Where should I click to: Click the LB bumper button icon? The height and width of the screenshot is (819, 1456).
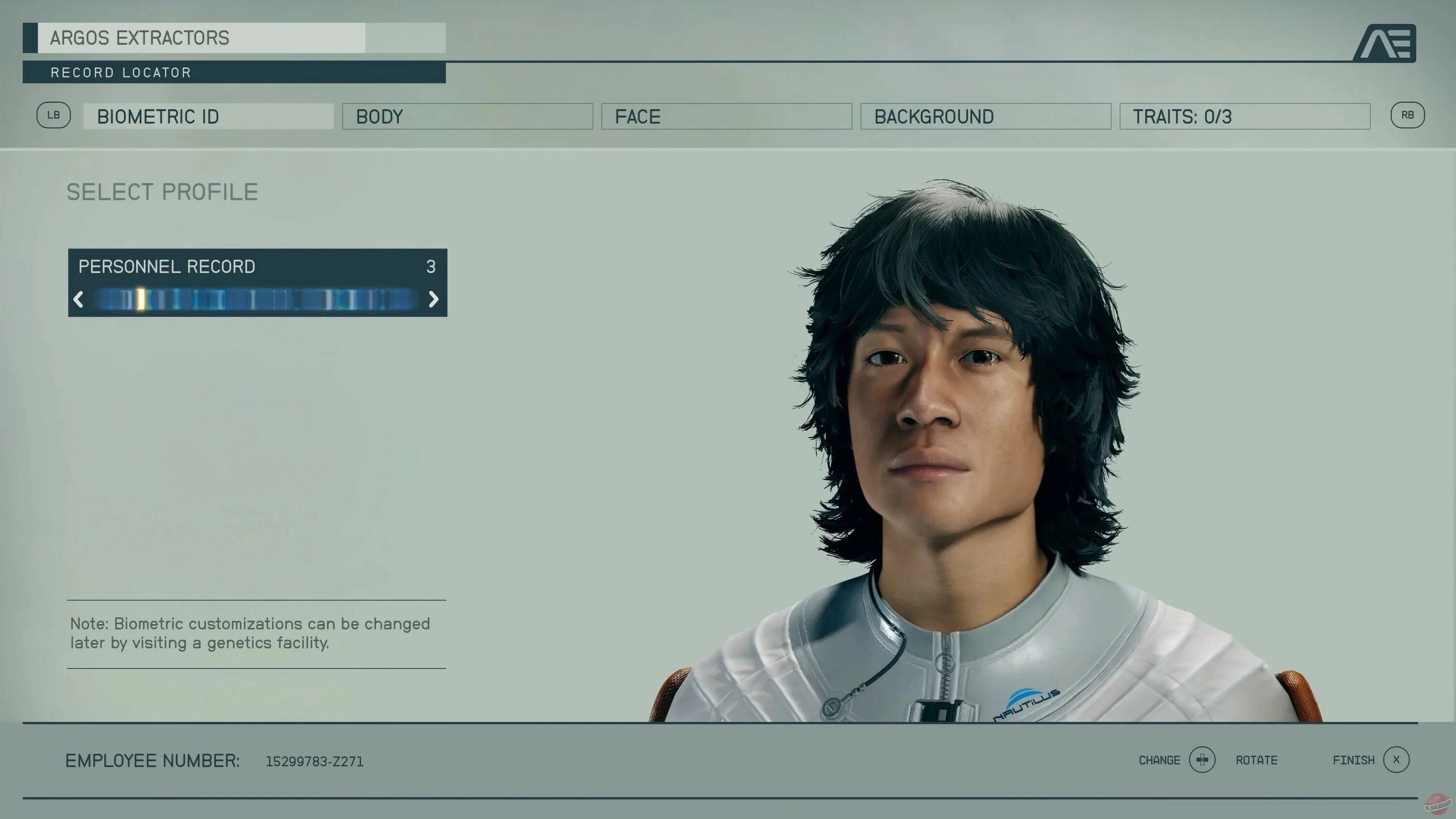pyautogui.click(x=53, y=115)
